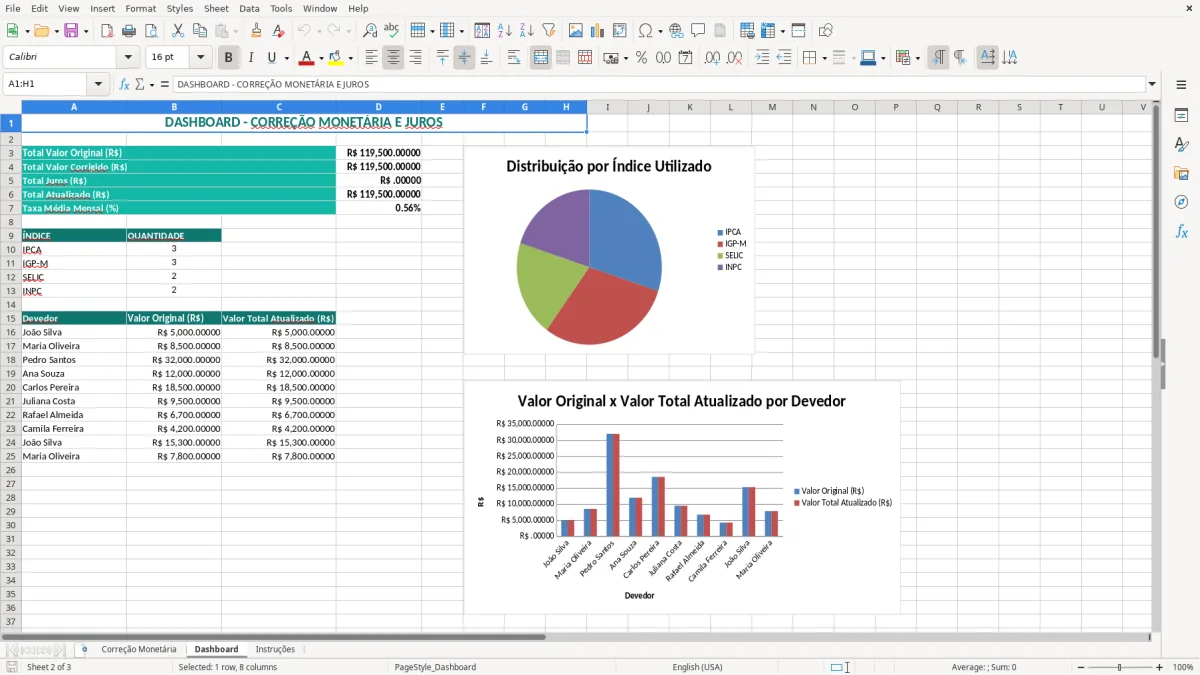Select the Clone Formatting paintbrush
The height and width of the screenshot is (675, 1200).
(256, 31)
